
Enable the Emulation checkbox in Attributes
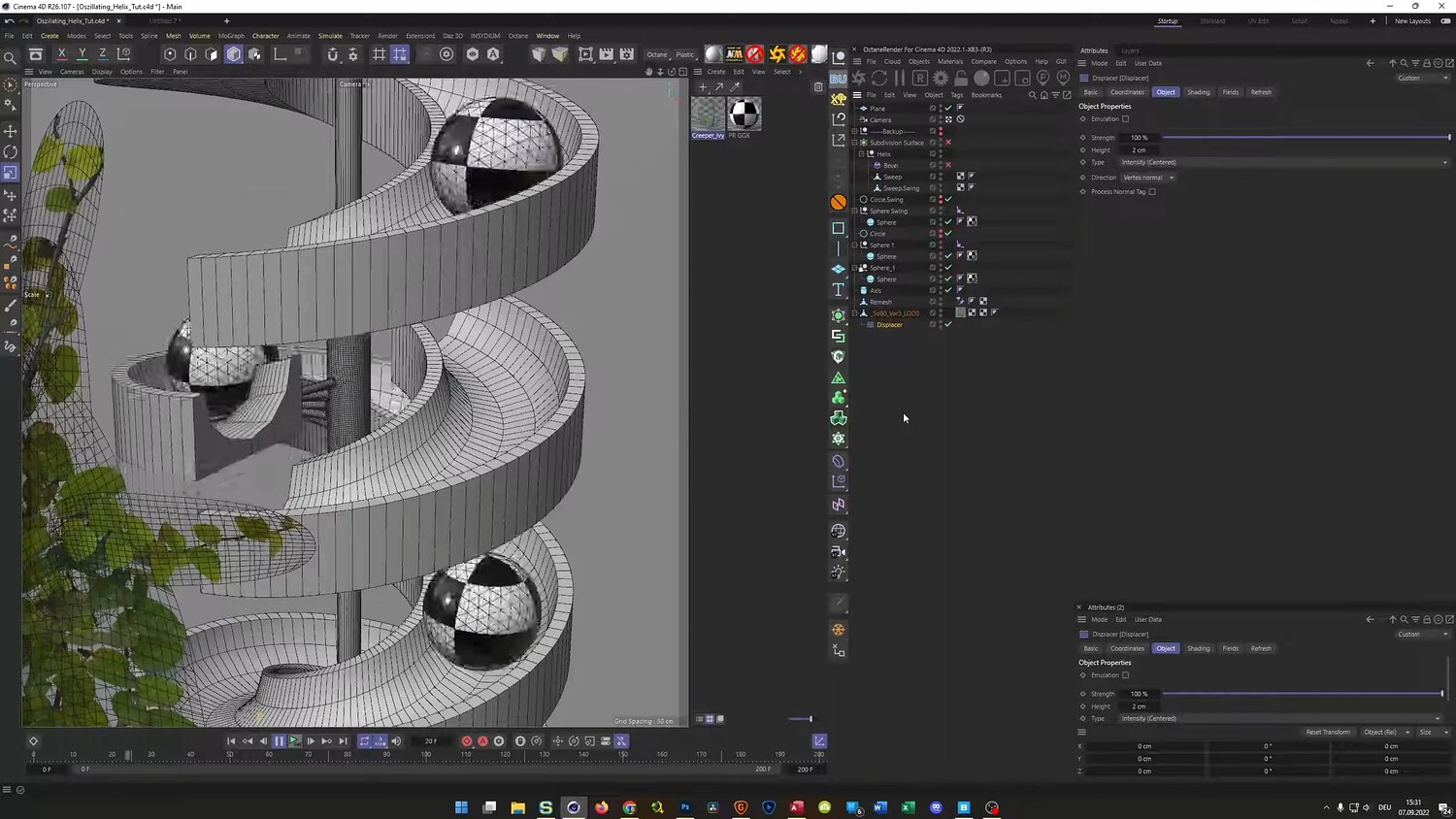[1126, 119]
